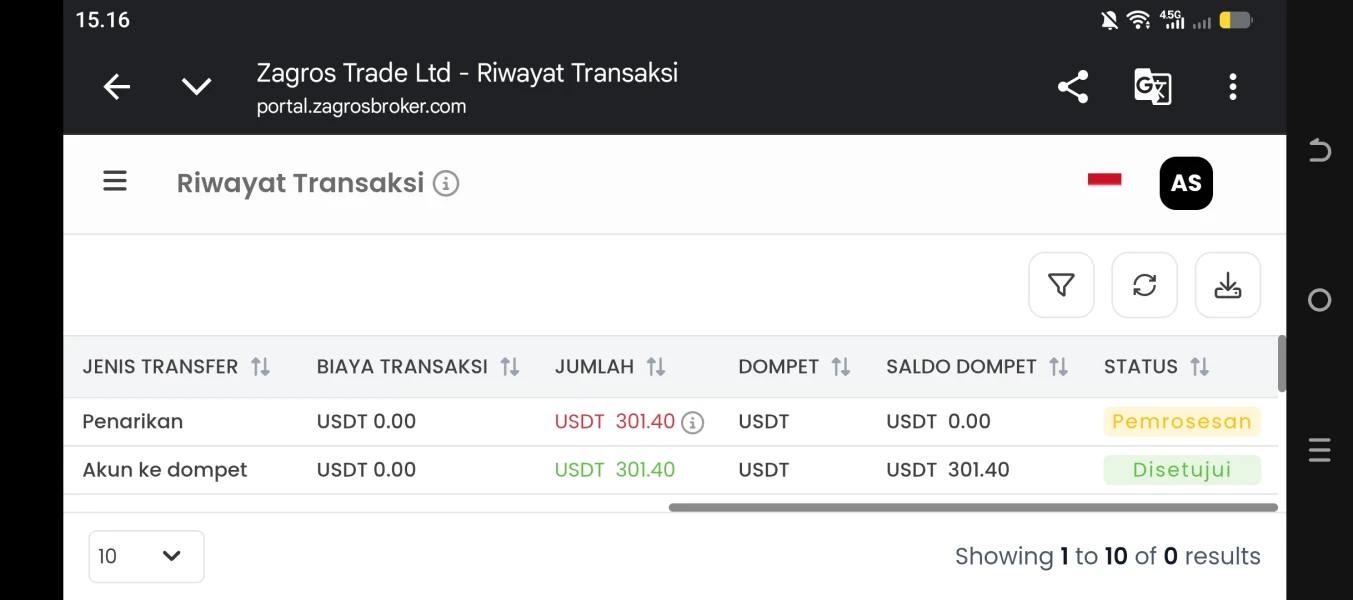Download the transaction history
The width and height of the screenshot is (1353, 600).
click(x=1228, y=285)
